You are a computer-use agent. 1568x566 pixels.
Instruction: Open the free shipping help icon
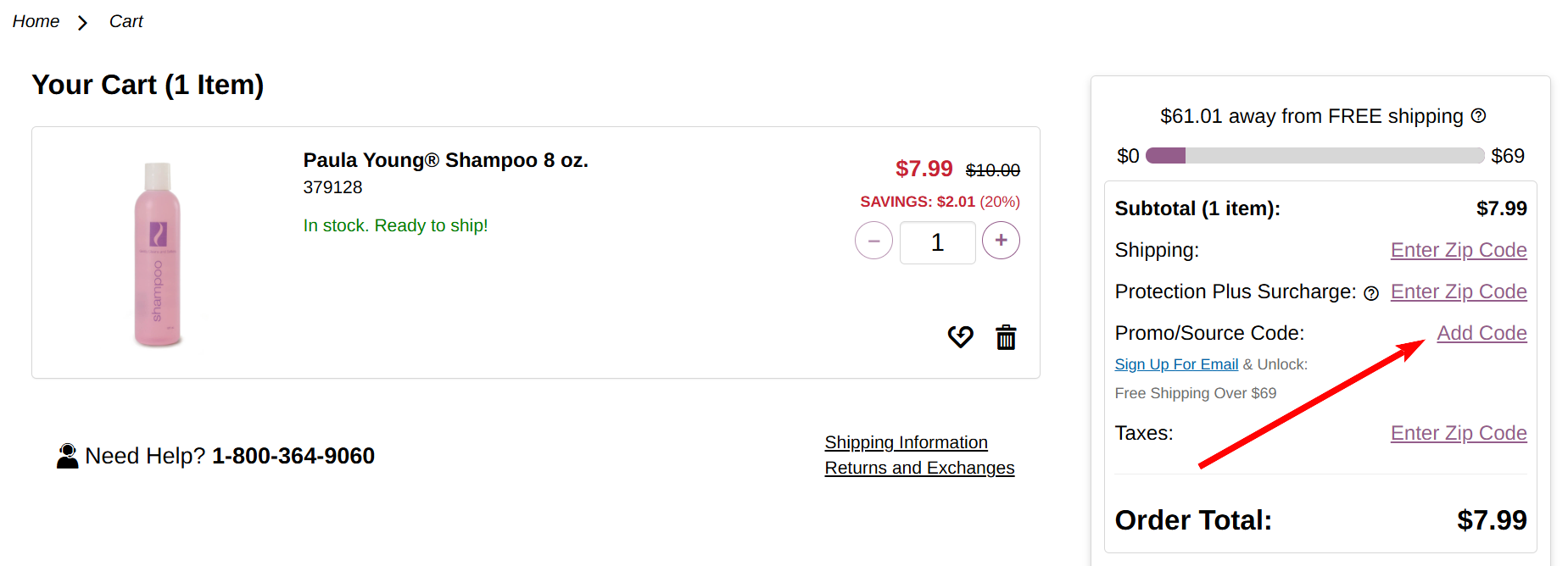click(1478, 115)
